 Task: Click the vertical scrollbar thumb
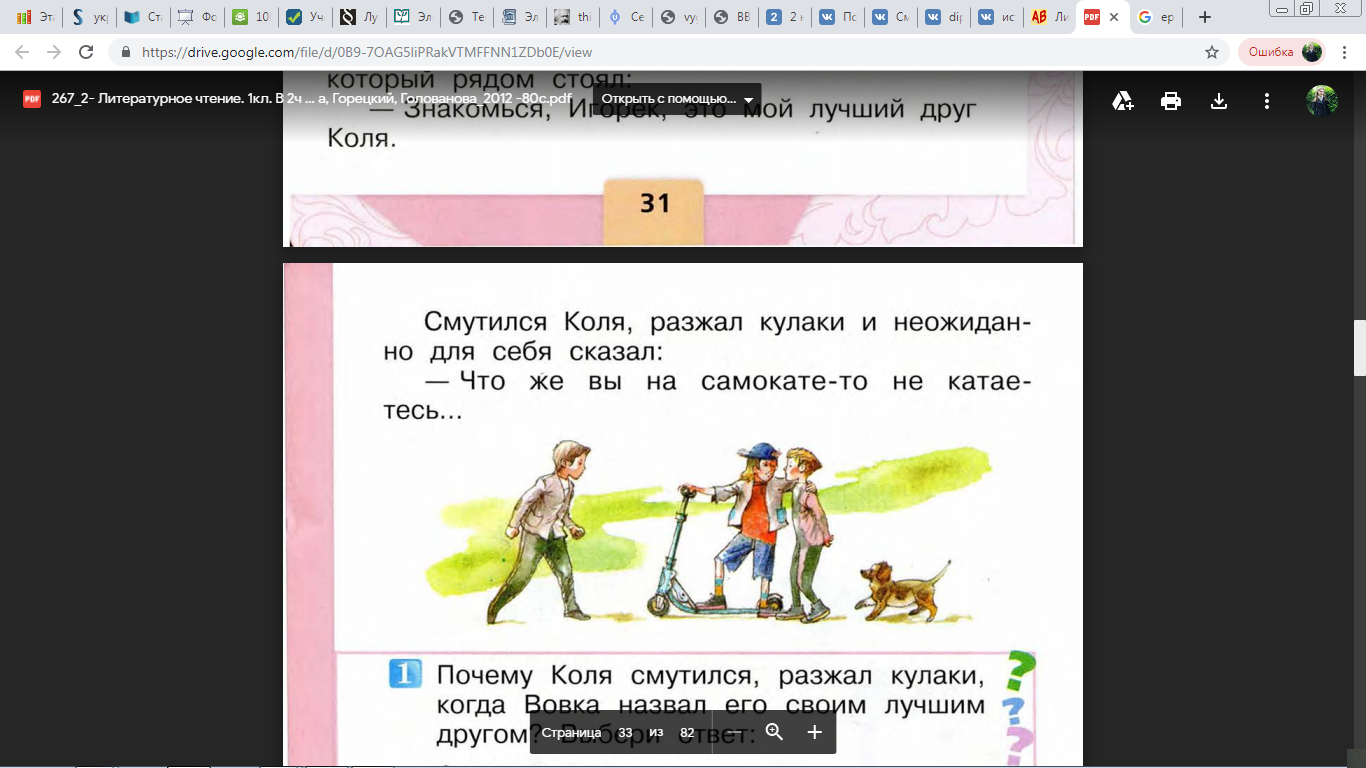pos(1359,348)
